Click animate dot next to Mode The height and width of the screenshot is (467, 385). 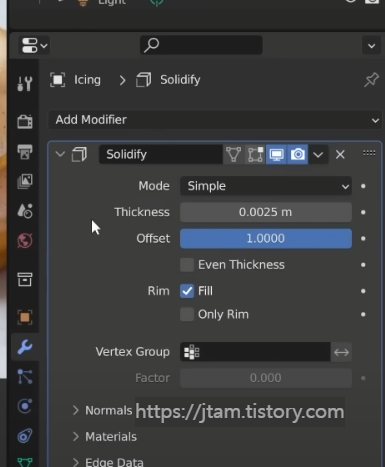click(363, 186)
